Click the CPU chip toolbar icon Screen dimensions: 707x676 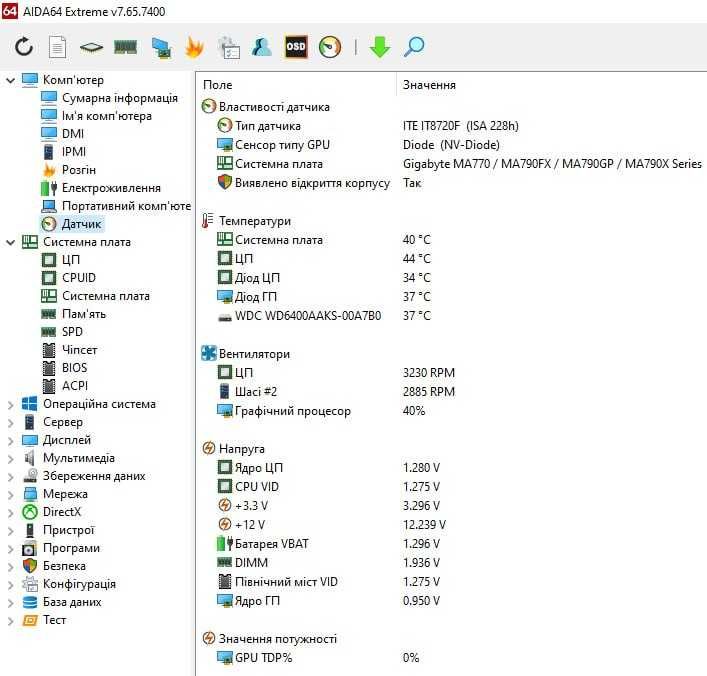pyautogui.click(x=91, y=47)
